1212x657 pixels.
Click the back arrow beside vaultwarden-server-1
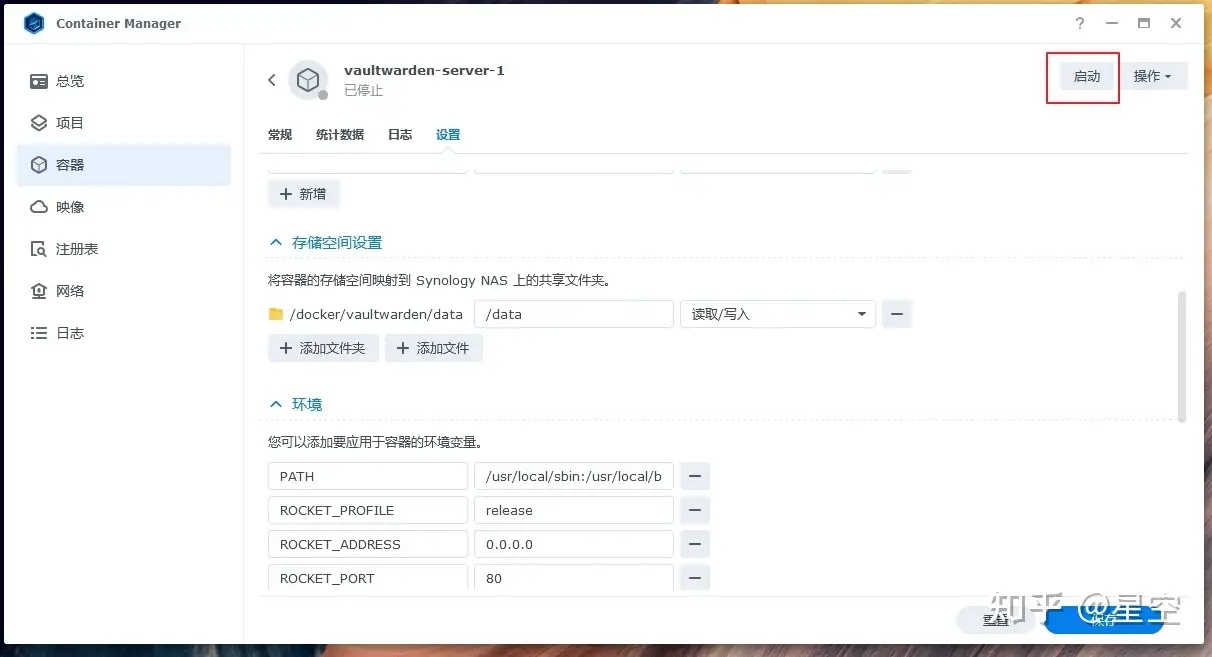271,80
